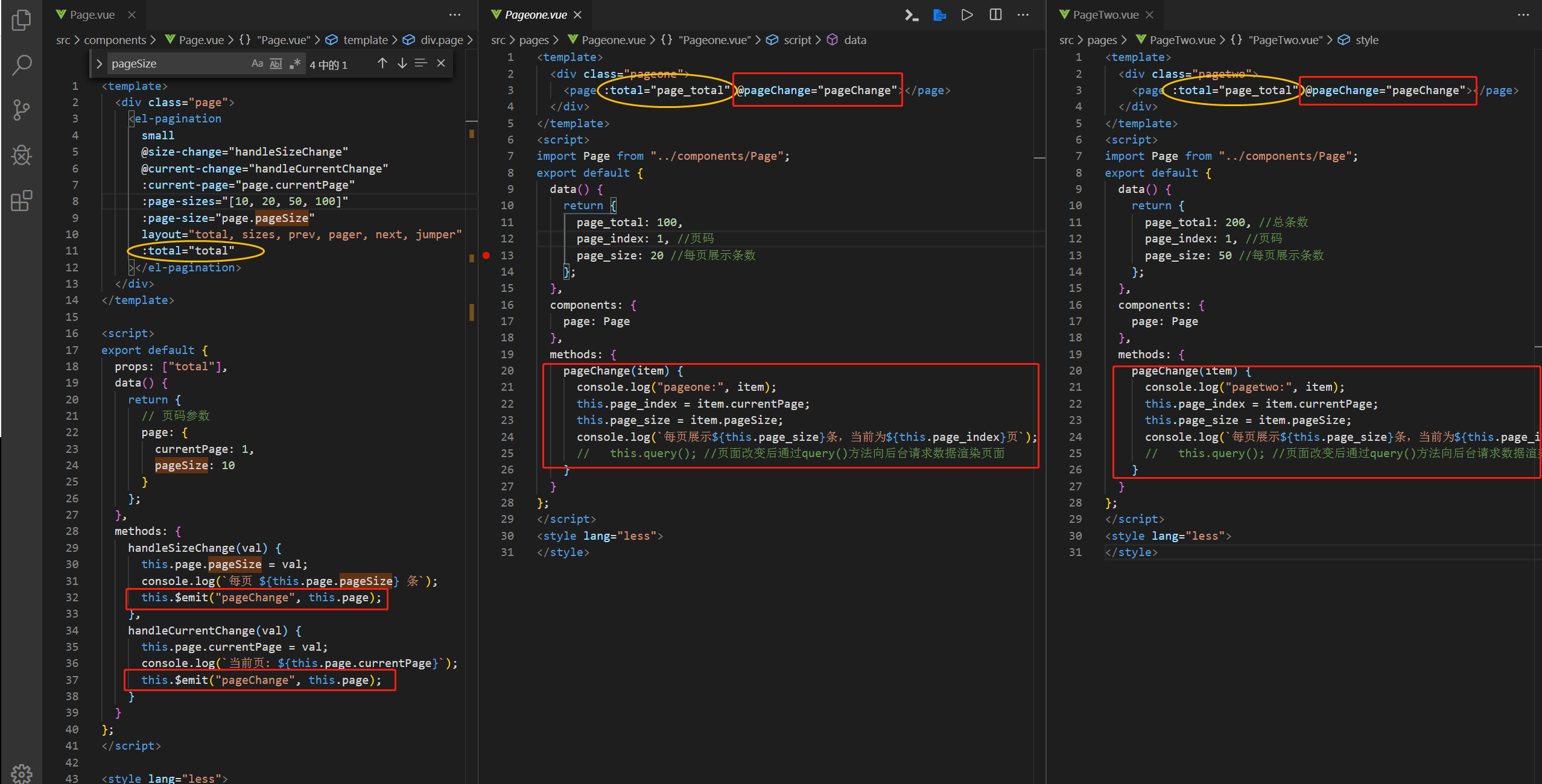This screenshot has height=784, width=1542.
Task: Toggle Match Case in find widget
Action: click(x=258, y=63)
